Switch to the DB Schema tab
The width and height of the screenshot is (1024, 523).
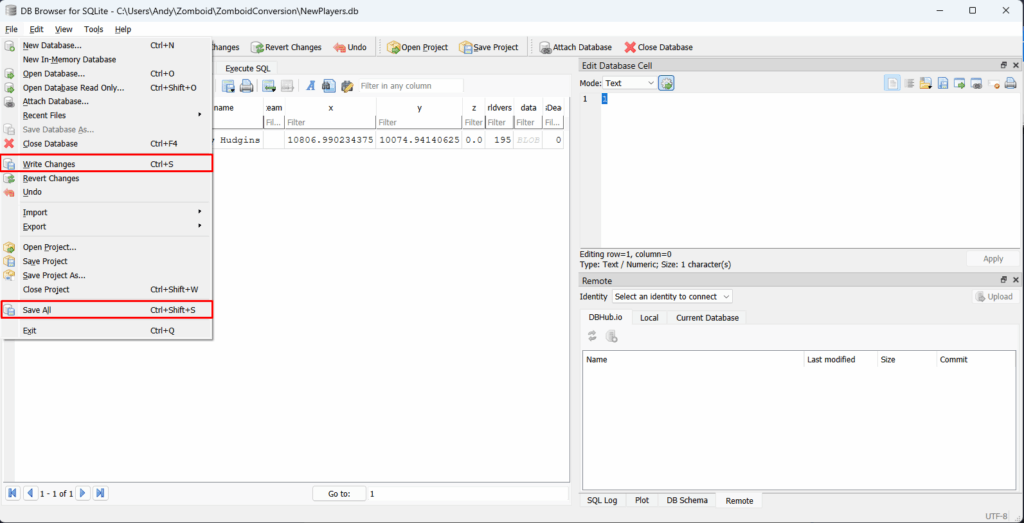coord(686,500)
